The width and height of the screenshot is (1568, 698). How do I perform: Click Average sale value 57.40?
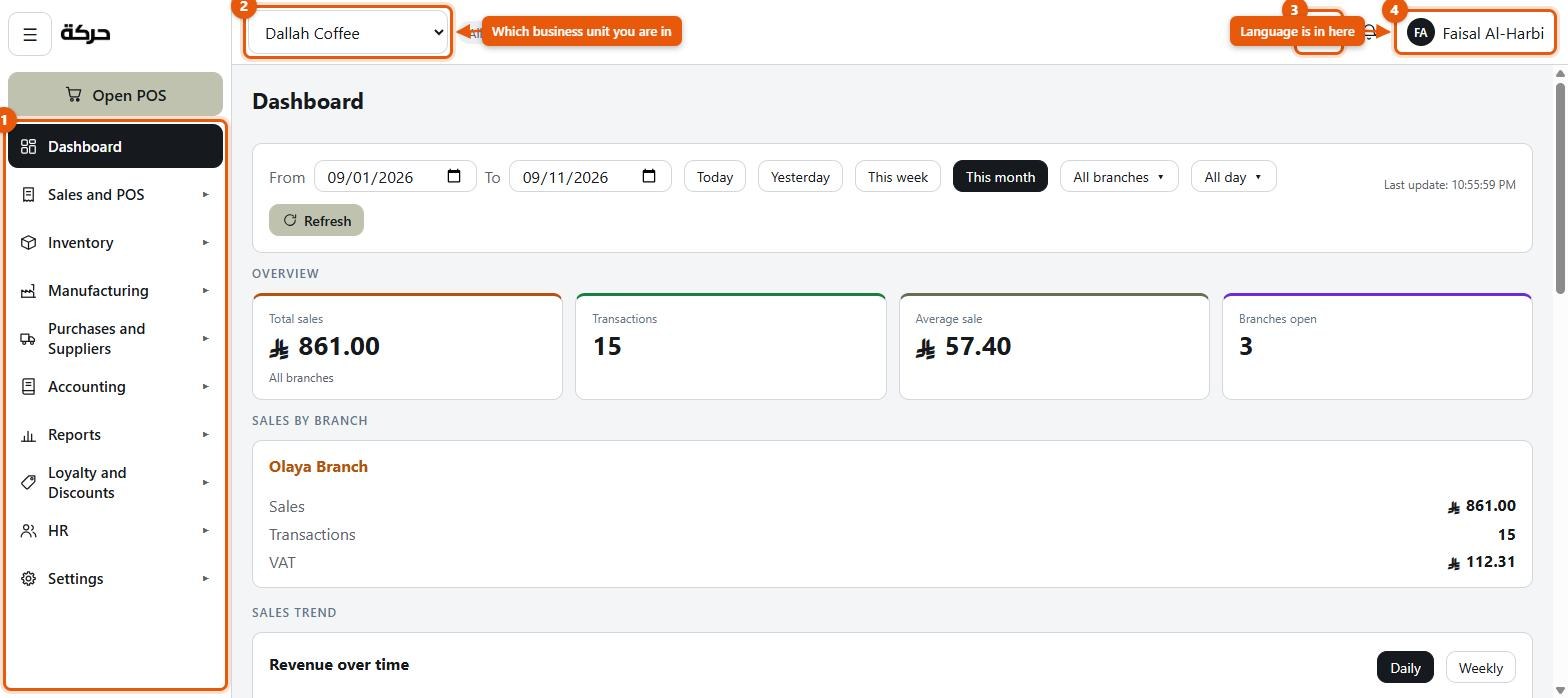963,347
